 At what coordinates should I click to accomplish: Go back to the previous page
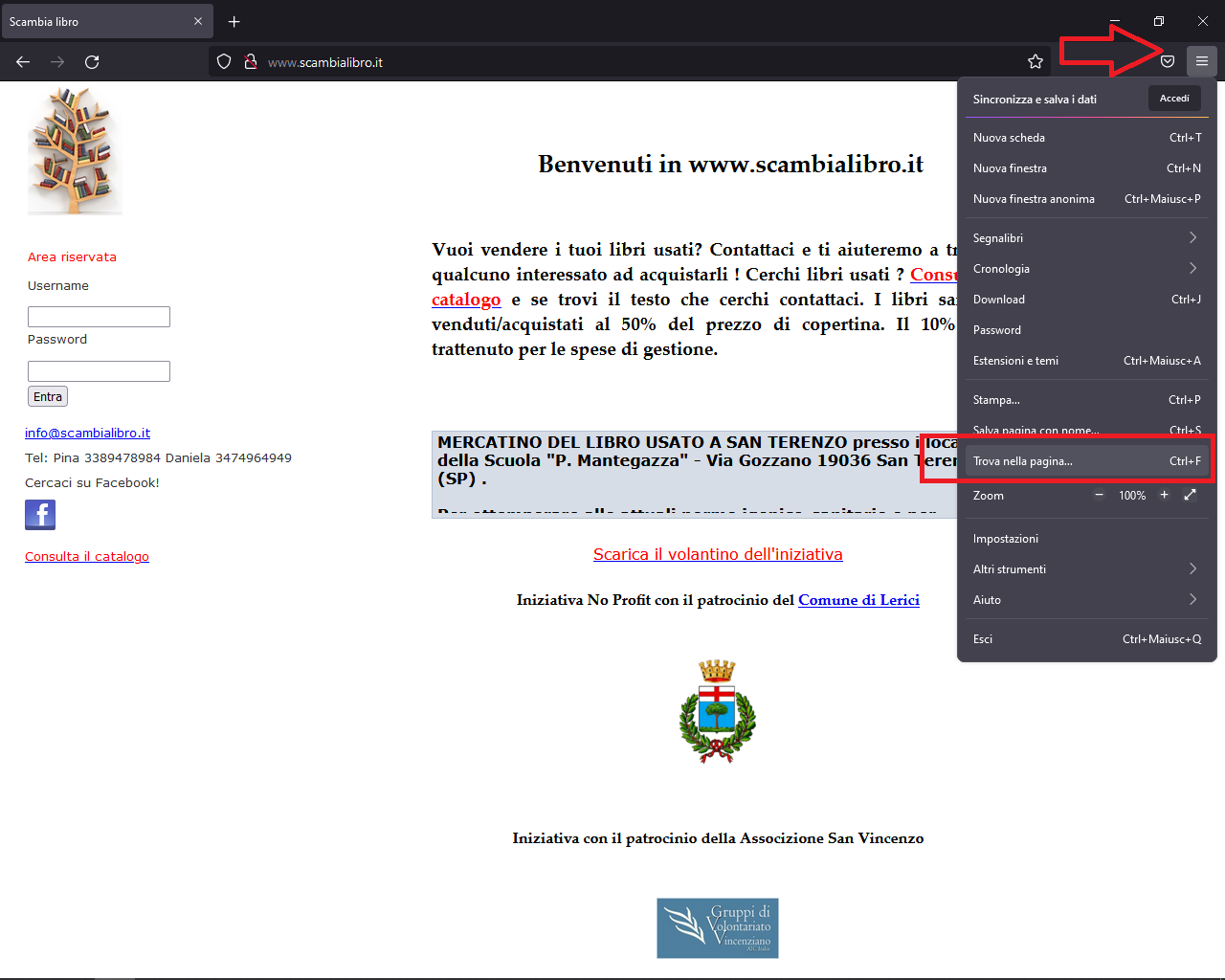23,61
